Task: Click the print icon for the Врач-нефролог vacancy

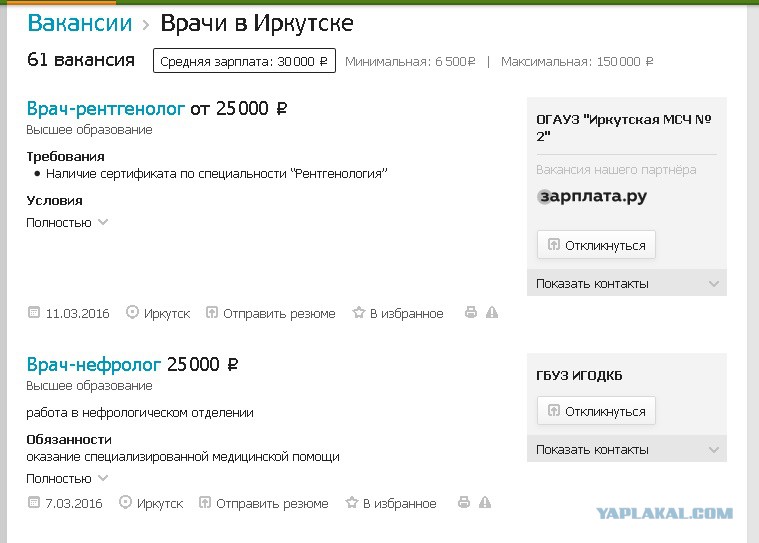Action: click(x=464, y=502)
